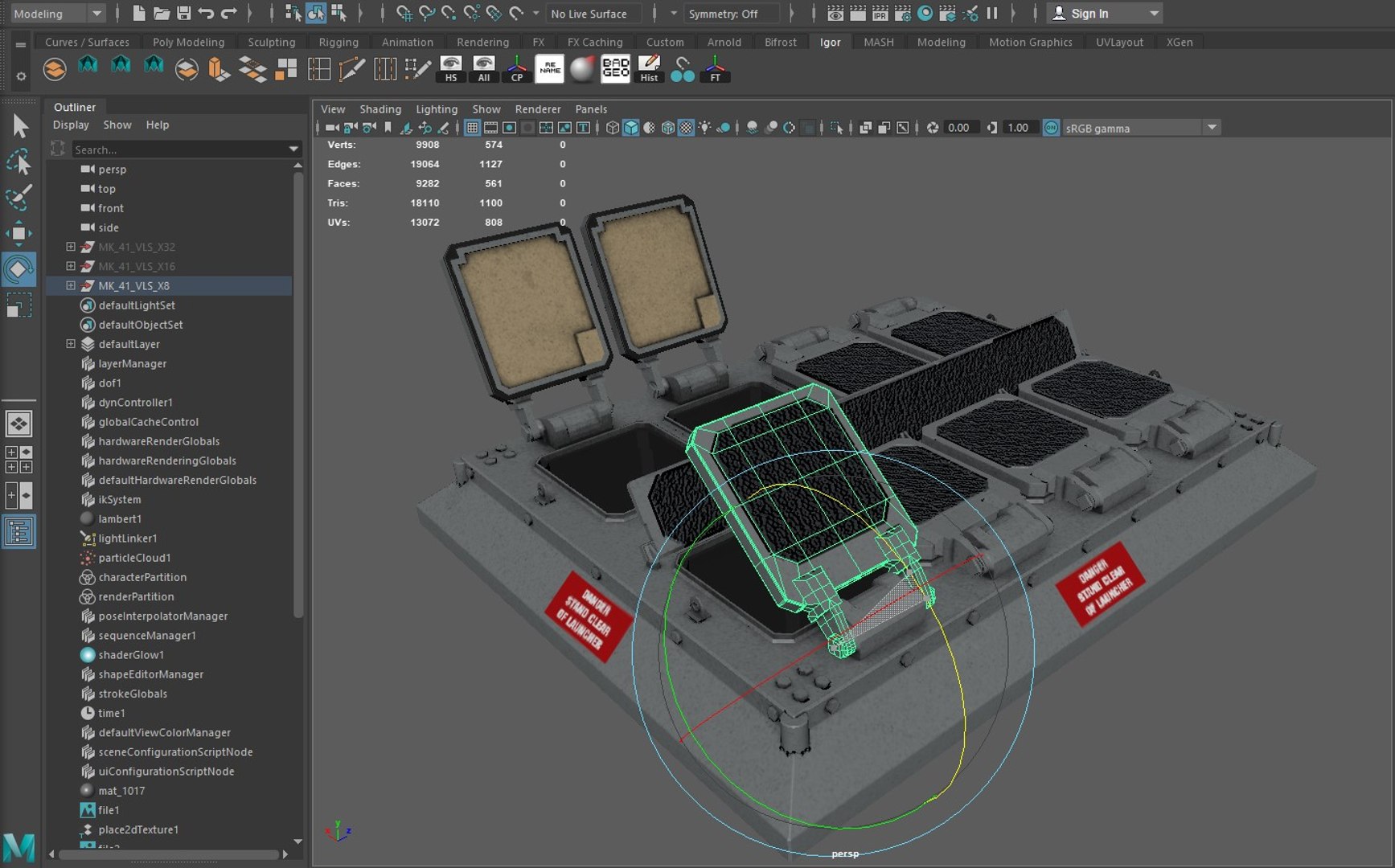This screenshot has height=868, width=1395.
Task: Open the sRGB gamma view transform dropdown
Action: [x=1142, y=128]
